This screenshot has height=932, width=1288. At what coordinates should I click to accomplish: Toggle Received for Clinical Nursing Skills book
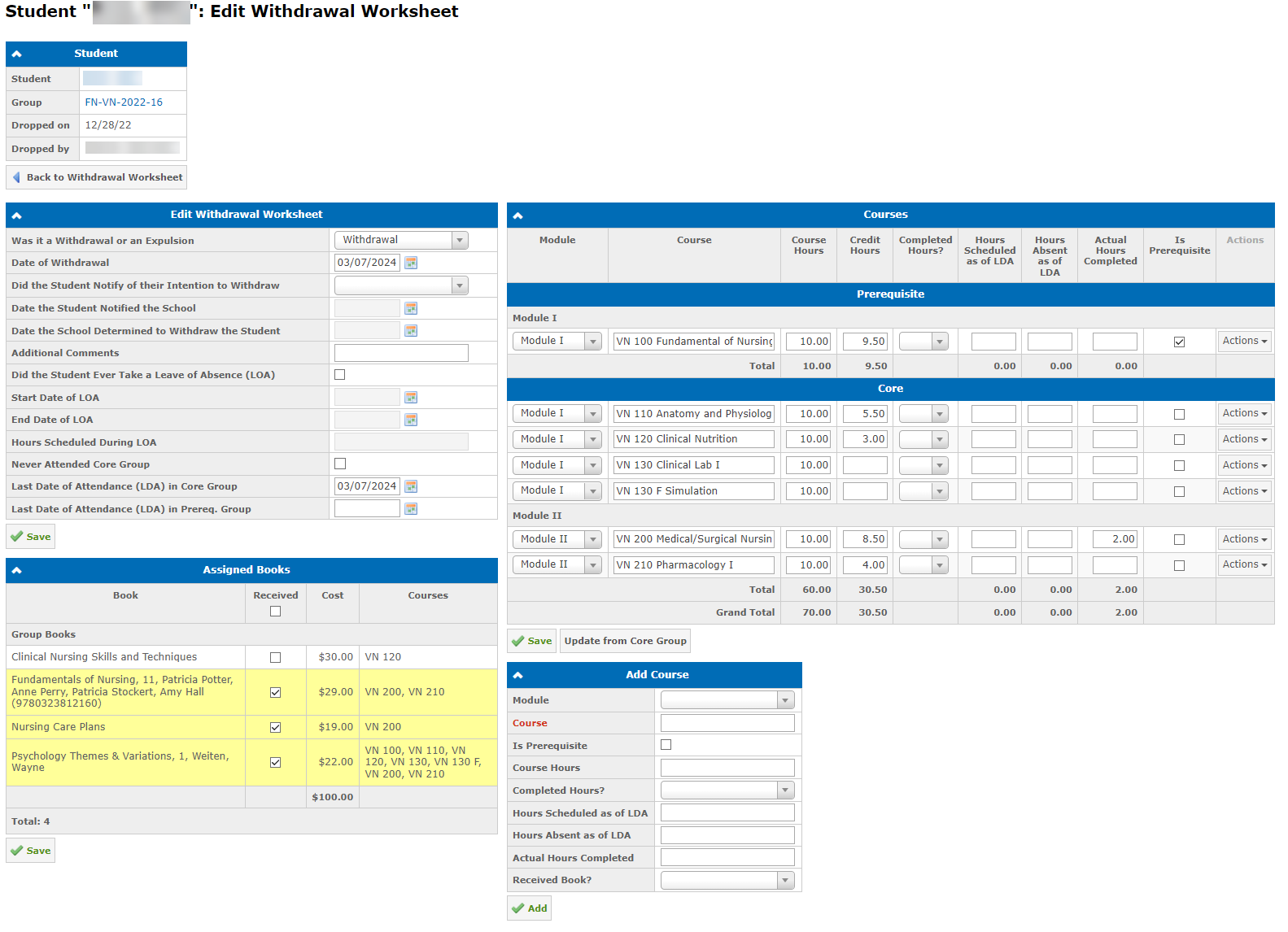click(276, 657)
